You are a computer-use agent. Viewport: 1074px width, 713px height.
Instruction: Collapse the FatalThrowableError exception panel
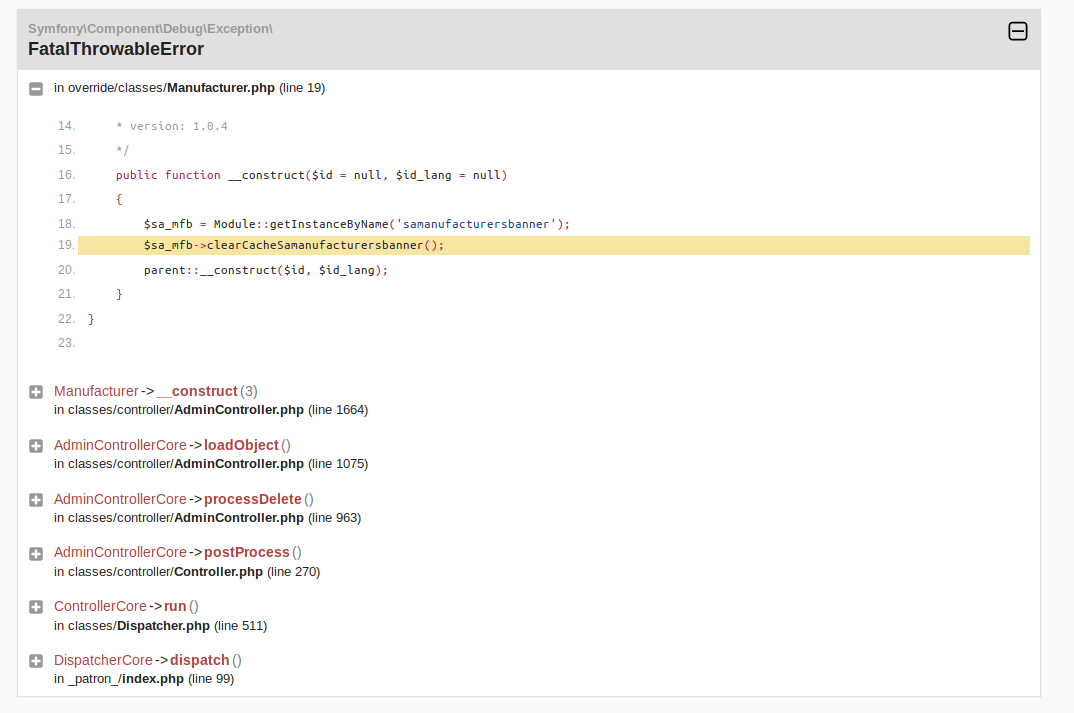point(1017,32)
